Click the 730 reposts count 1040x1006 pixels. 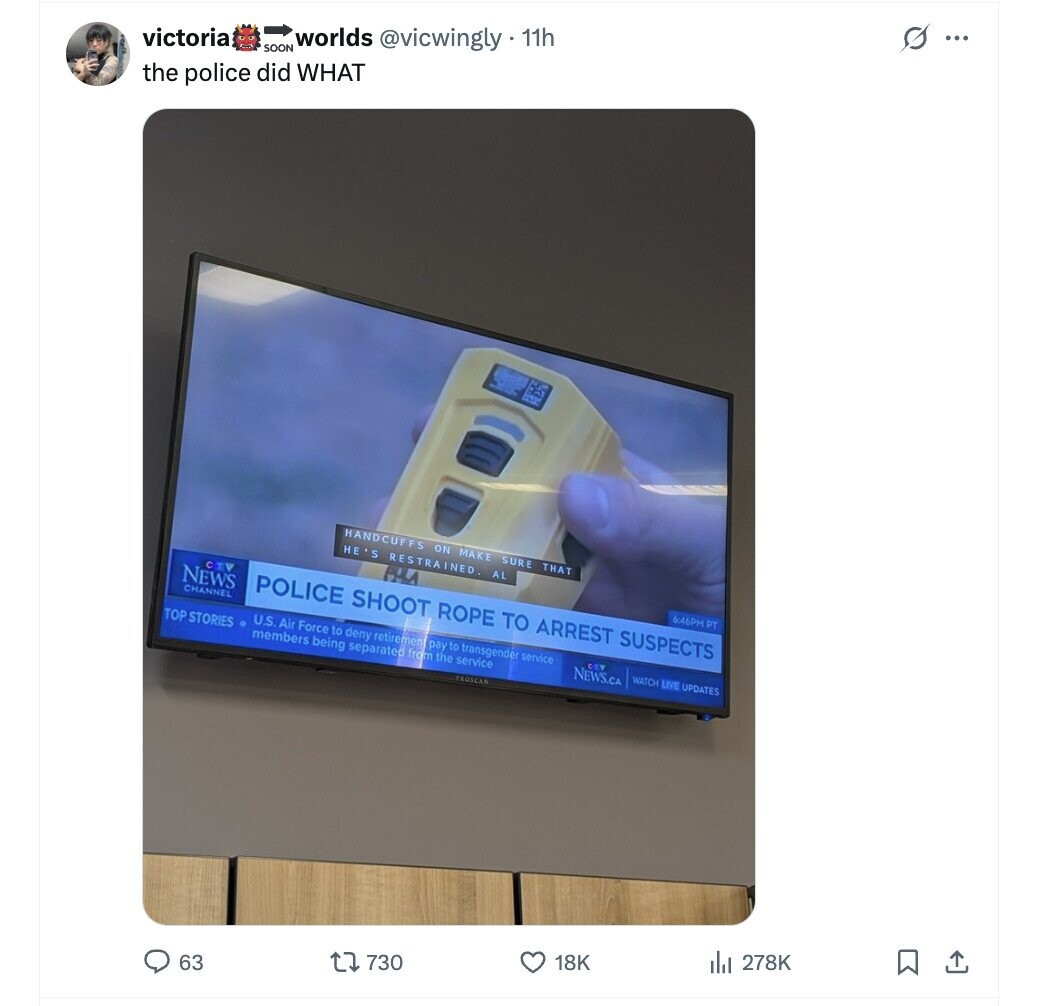(385, 962)
